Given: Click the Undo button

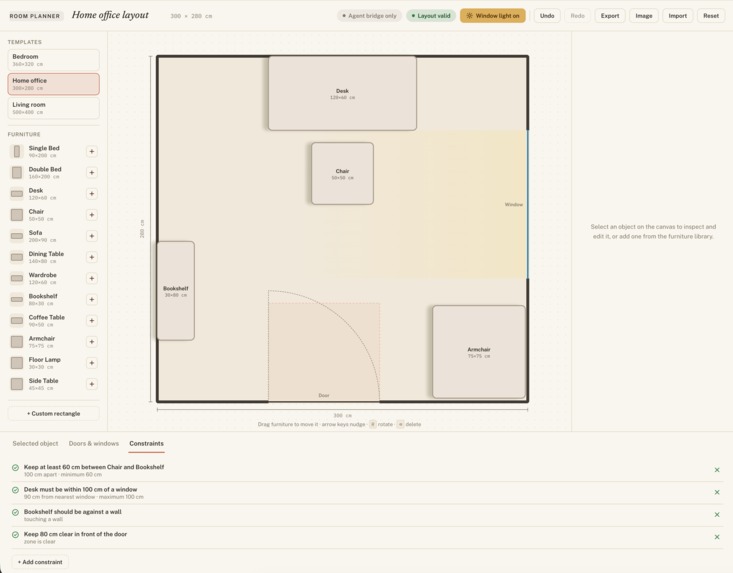Looking at the screenshot, I should coord(547,16).
